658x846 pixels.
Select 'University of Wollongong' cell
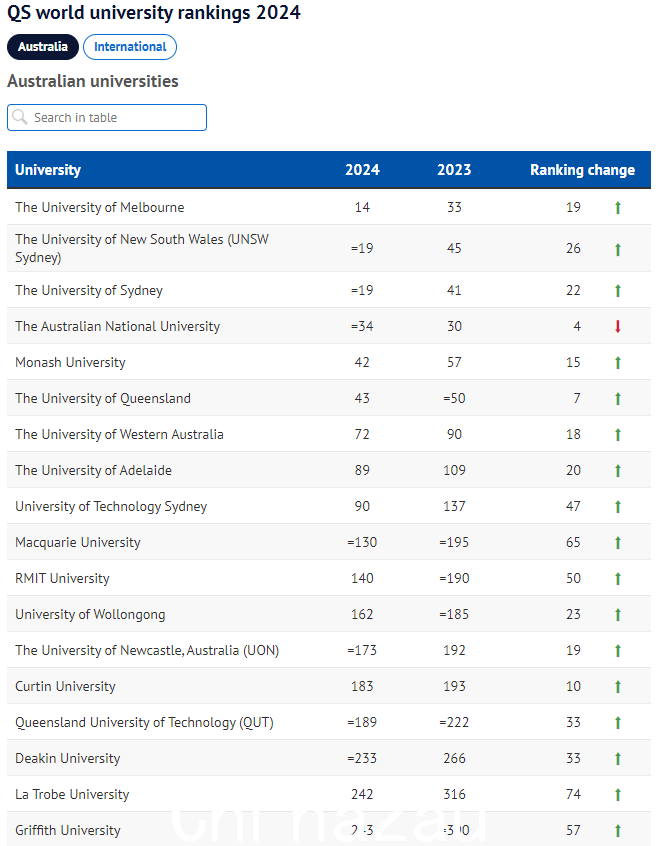[90, 615]
